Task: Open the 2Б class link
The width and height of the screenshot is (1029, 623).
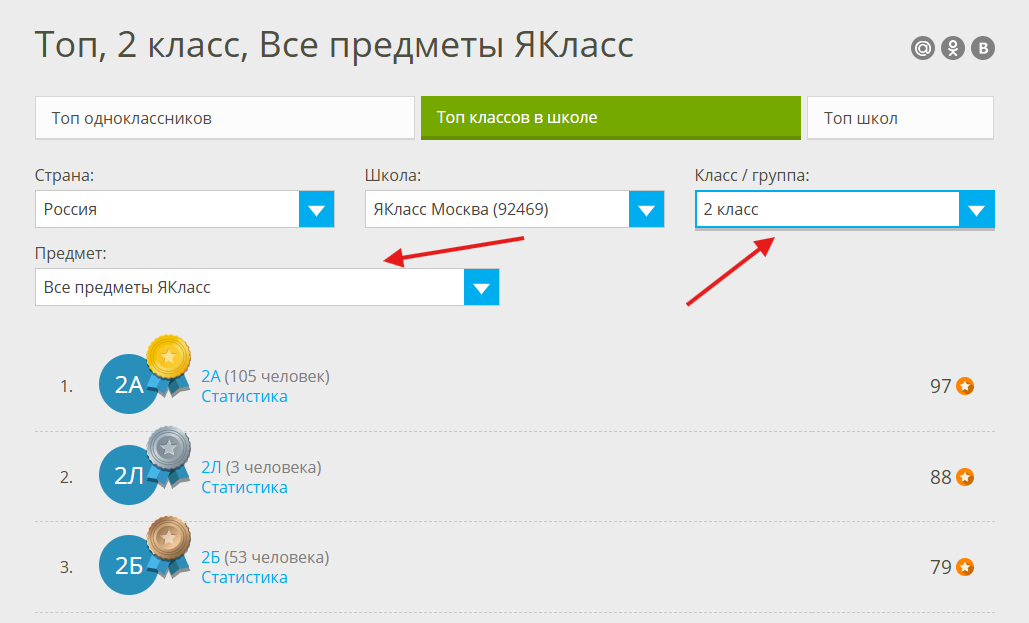Action: click(211, 557)
